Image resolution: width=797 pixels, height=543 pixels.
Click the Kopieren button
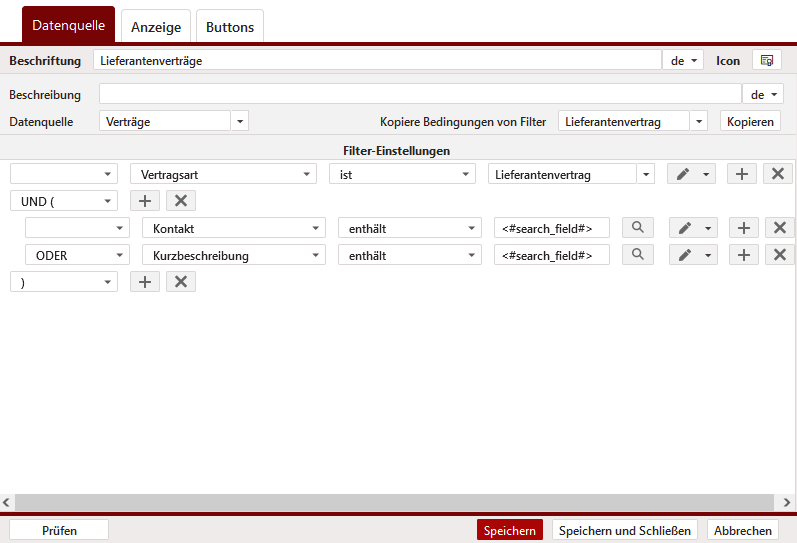750,122
